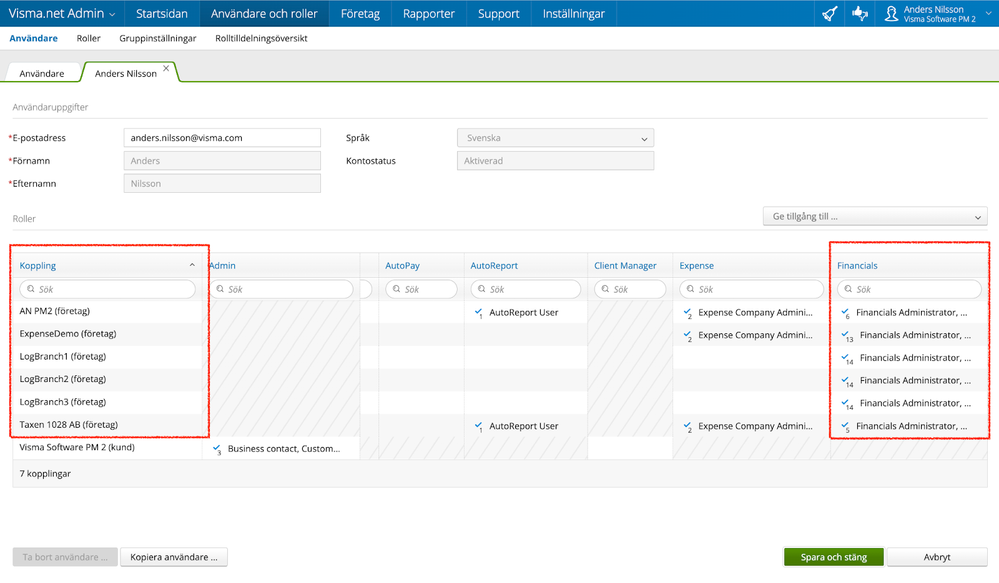Expand the Anders Nilsson account menu arrow
Image resolution: width=999 pixels, height=583 pixels.
989,13
